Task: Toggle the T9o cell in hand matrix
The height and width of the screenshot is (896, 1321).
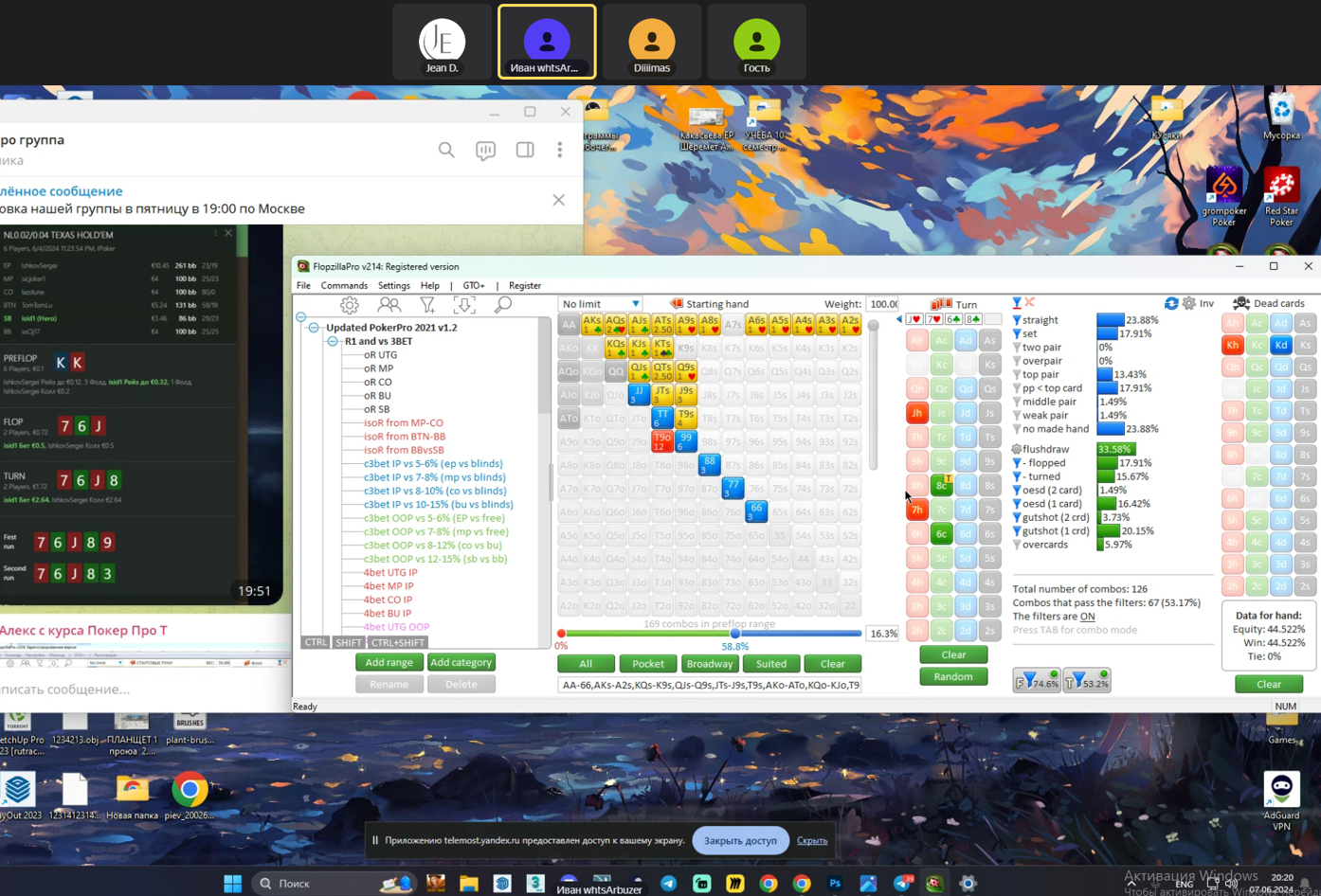Action: pos(662,441)
